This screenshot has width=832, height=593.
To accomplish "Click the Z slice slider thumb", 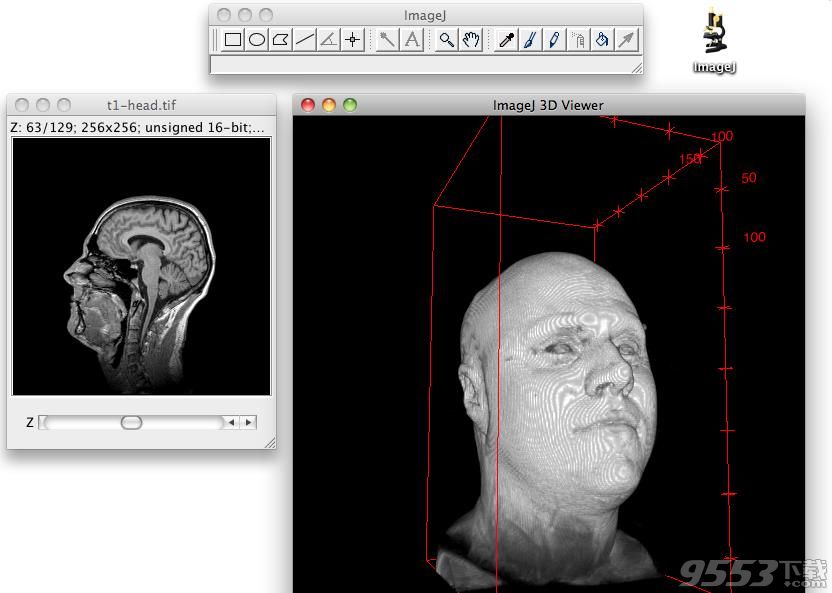I will tap(131, 423).
